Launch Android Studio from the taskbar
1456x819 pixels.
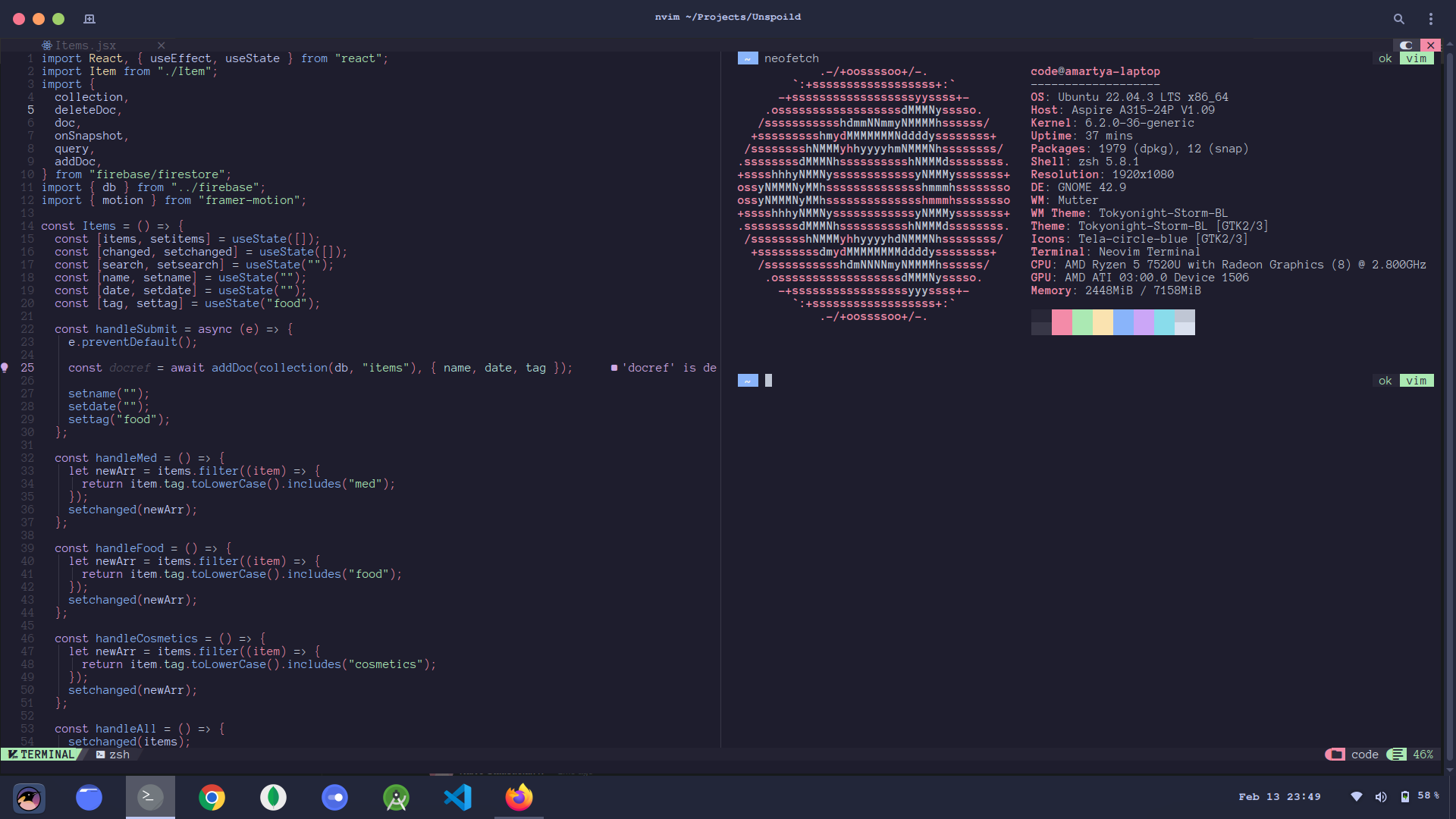[x=396, y=797]
